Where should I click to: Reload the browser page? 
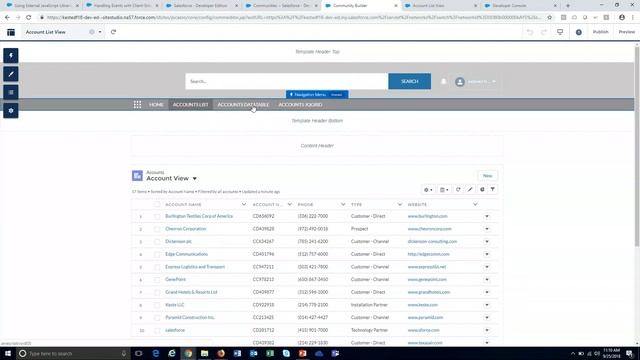click(x=29, y=18)
